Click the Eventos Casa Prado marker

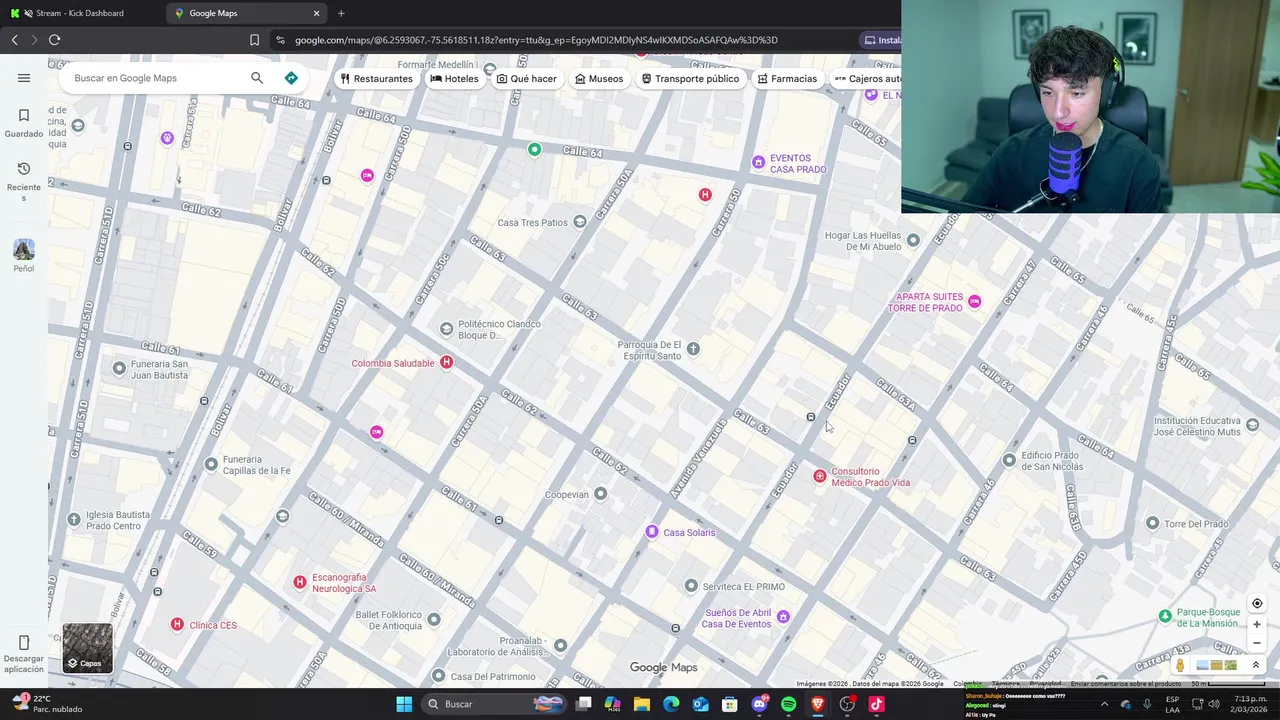point(758,162)
